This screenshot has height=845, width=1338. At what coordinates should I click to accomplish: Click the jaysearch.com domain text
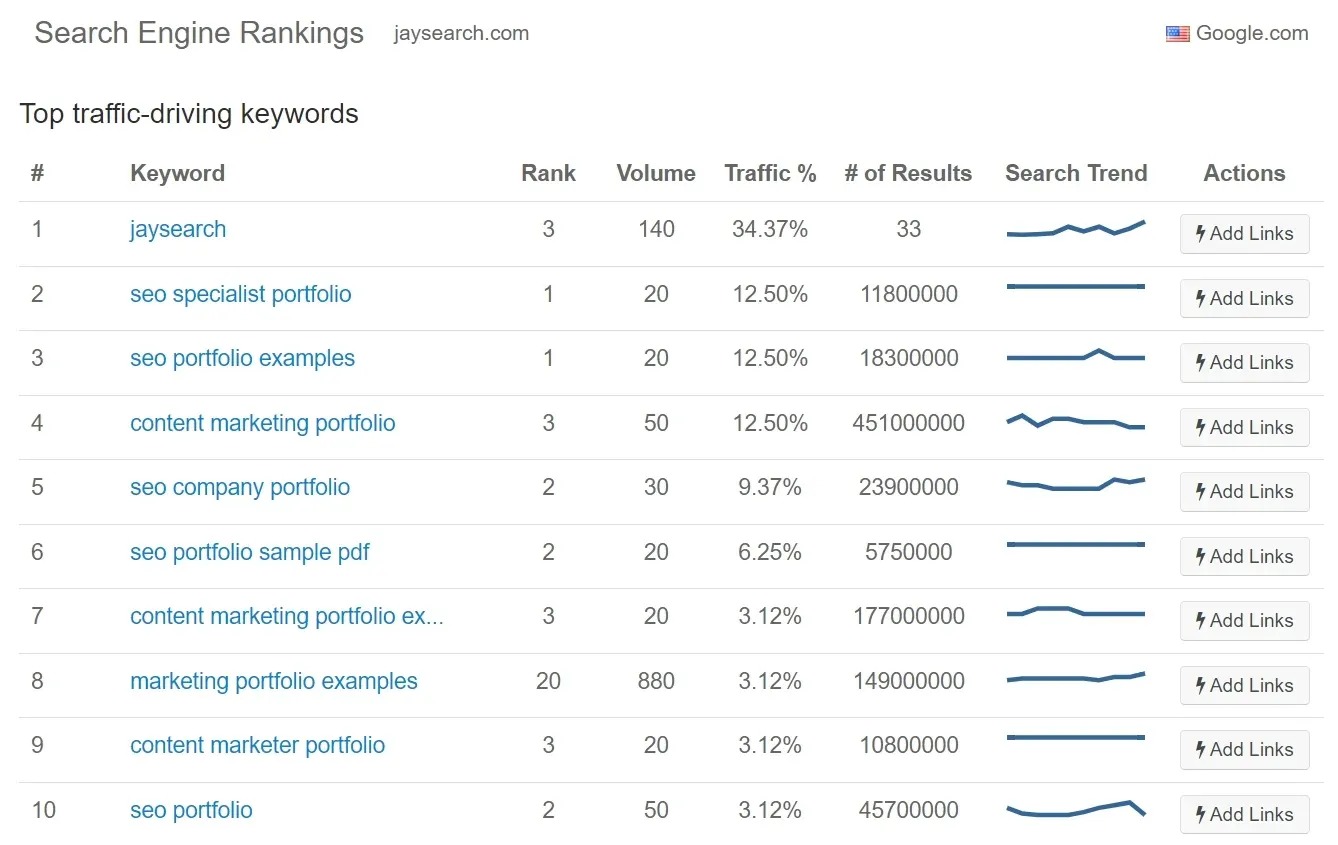point(461,33)
